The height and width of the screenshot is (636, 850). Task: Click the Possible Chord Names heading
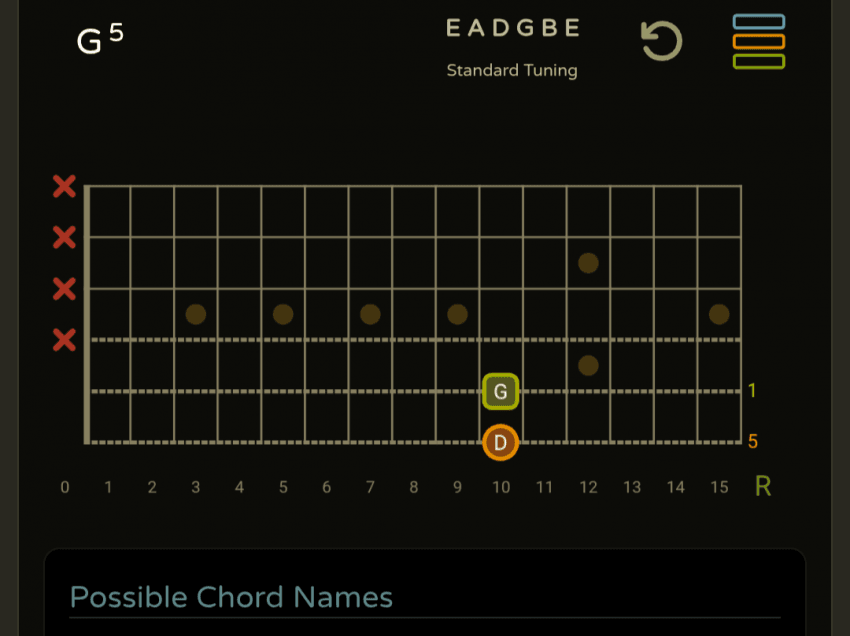(231, 598)
